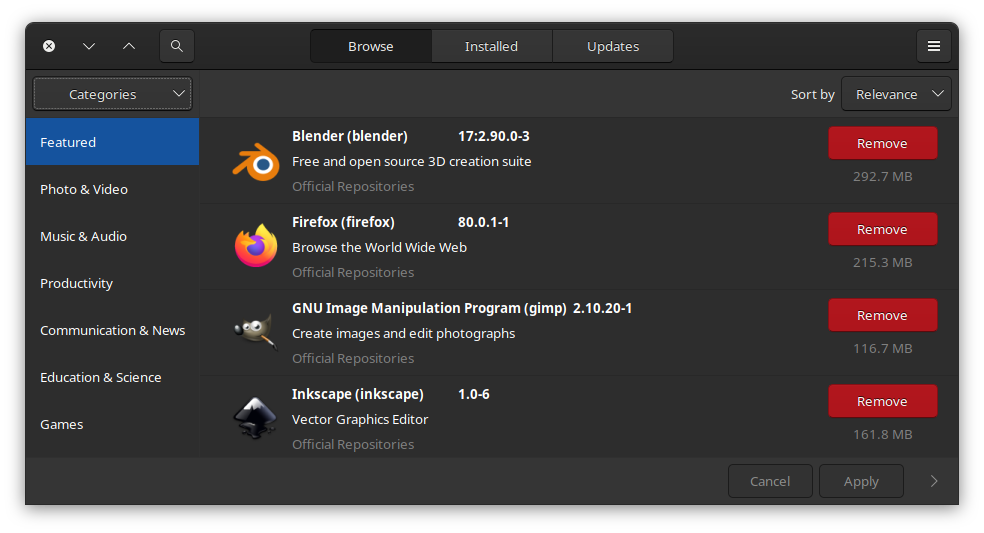Click Firefox version 80.0.1-1
The image size is (984, 533).
click(x=483, y=222)
